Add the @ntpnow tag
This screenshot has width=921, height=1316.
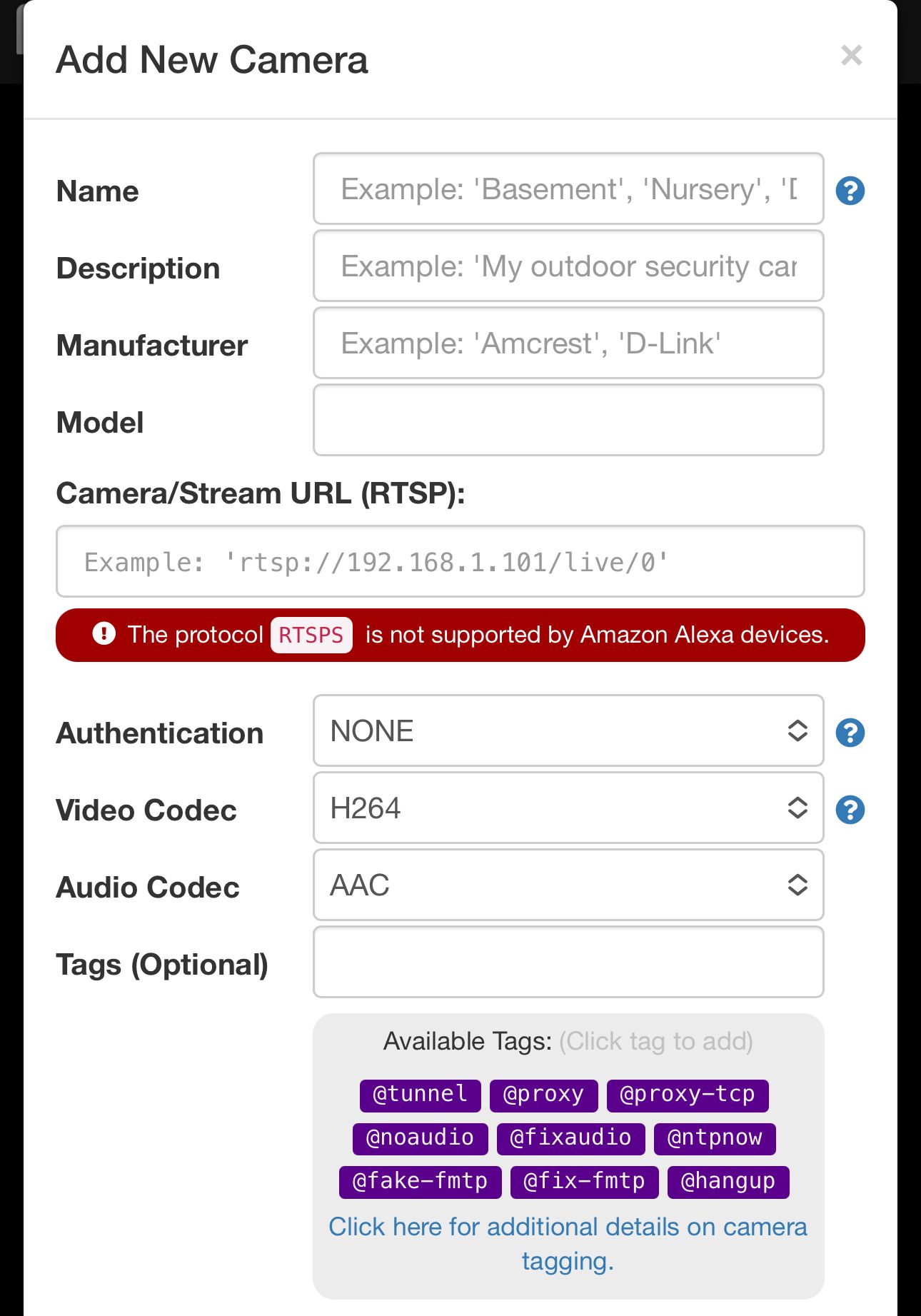pos(715,1138)
